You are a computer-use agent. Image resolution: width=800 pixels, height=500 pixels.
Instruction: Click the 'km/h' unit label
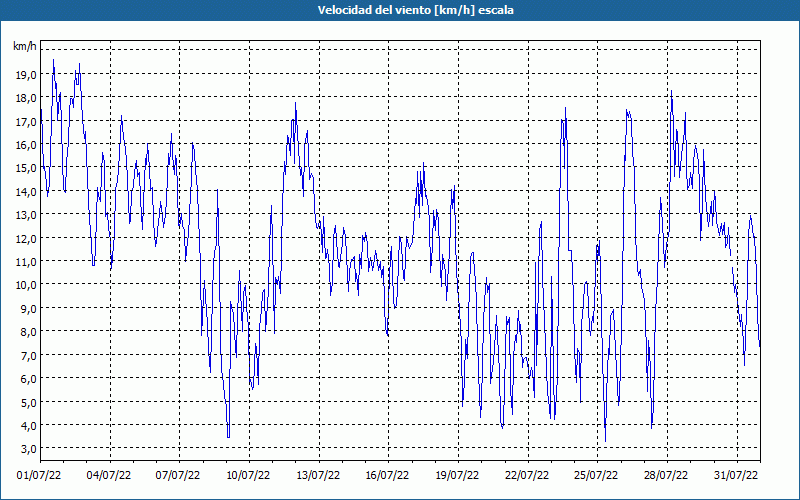click(x=25, y=47)
